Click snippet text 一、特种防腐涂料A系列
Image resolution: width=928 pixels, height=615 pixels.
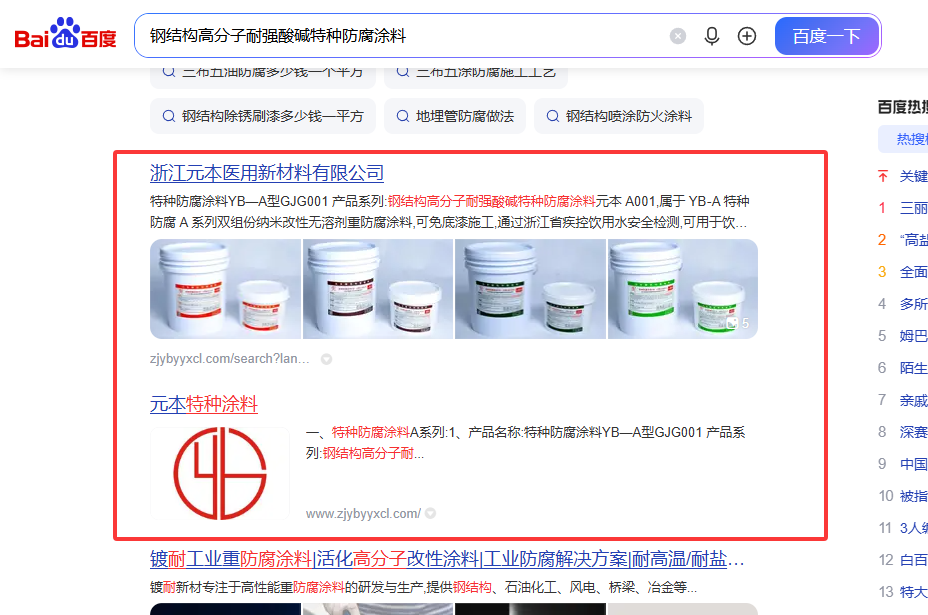click(377, 432)
